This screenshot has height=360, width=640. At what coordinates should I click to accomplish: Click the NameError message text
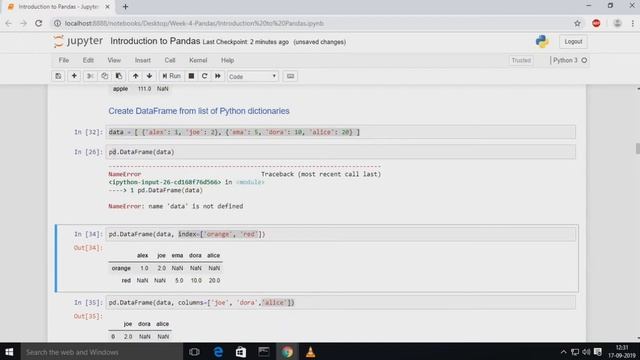point(176,207)
